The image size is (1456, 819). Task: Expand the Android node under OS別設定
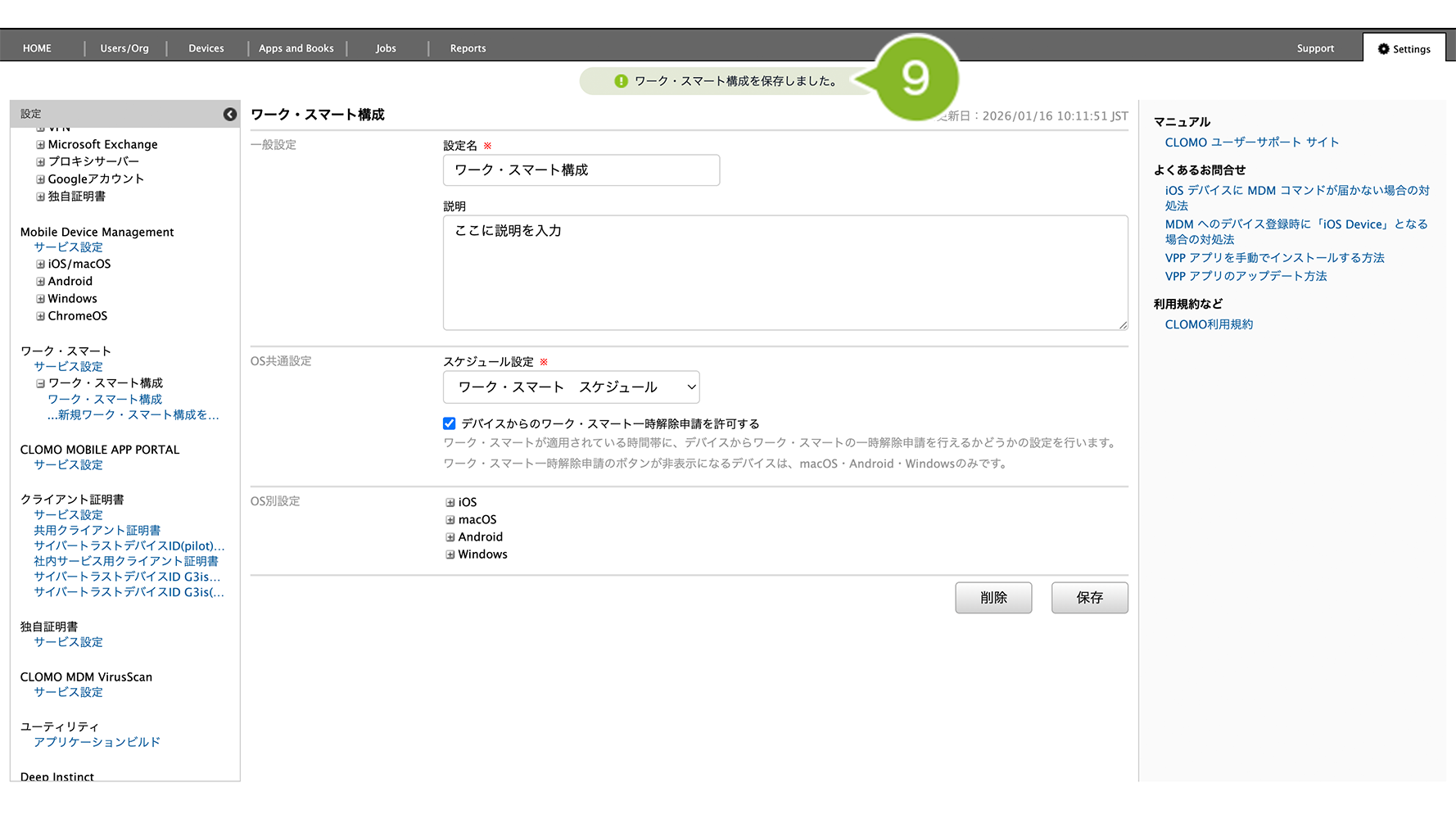(x=450, y=537)
